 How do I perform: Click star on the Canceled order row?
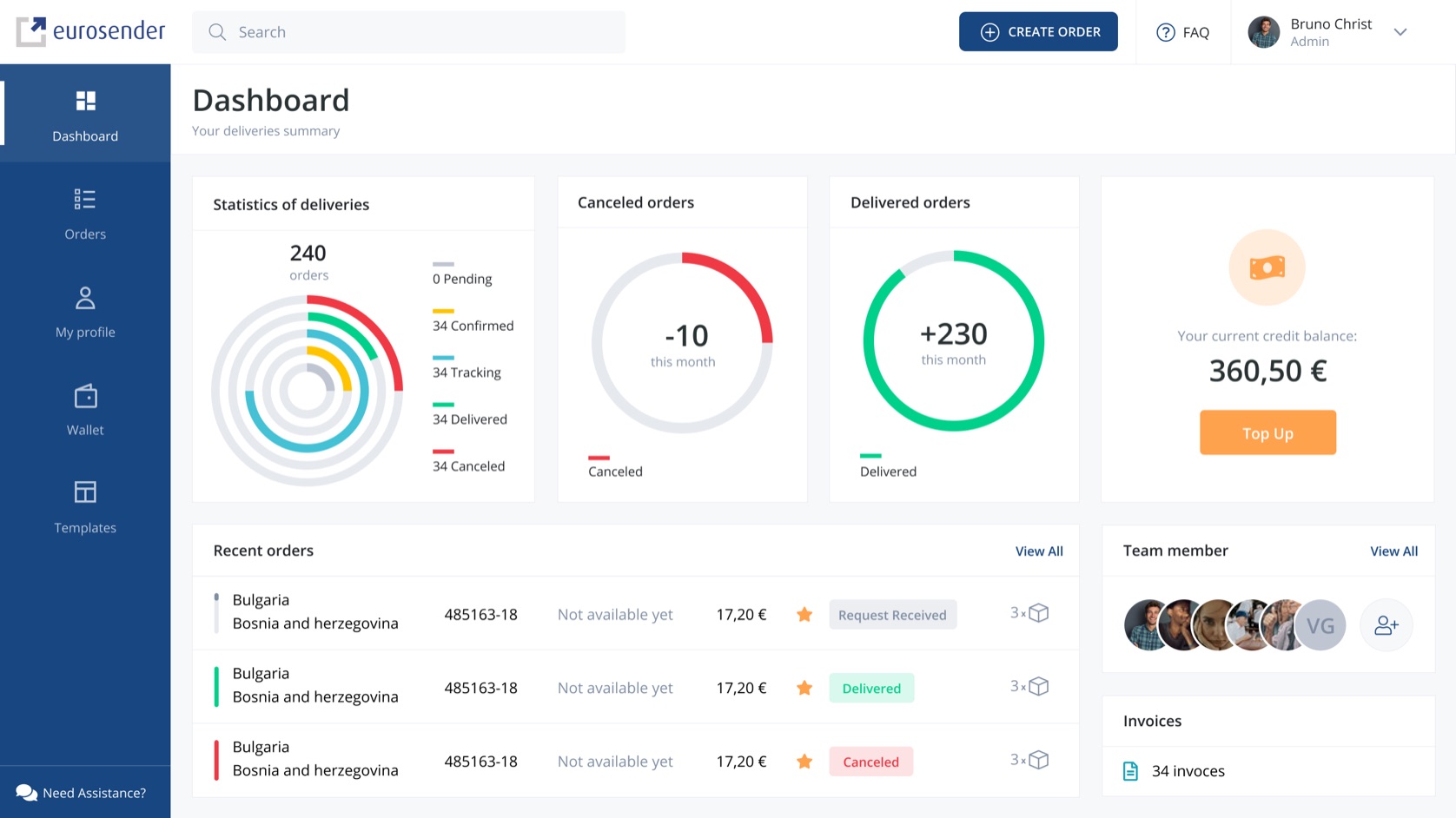point(804,762)
